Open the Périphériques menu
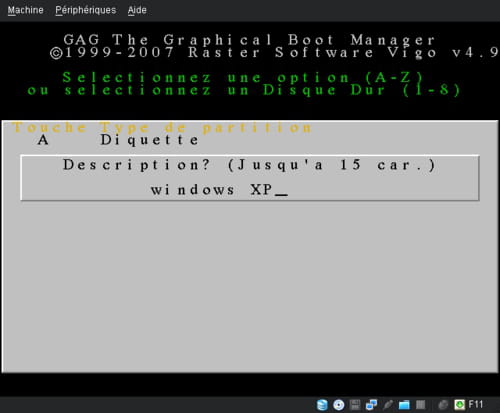This screenshot has width=500, height=413. (86, 10)
